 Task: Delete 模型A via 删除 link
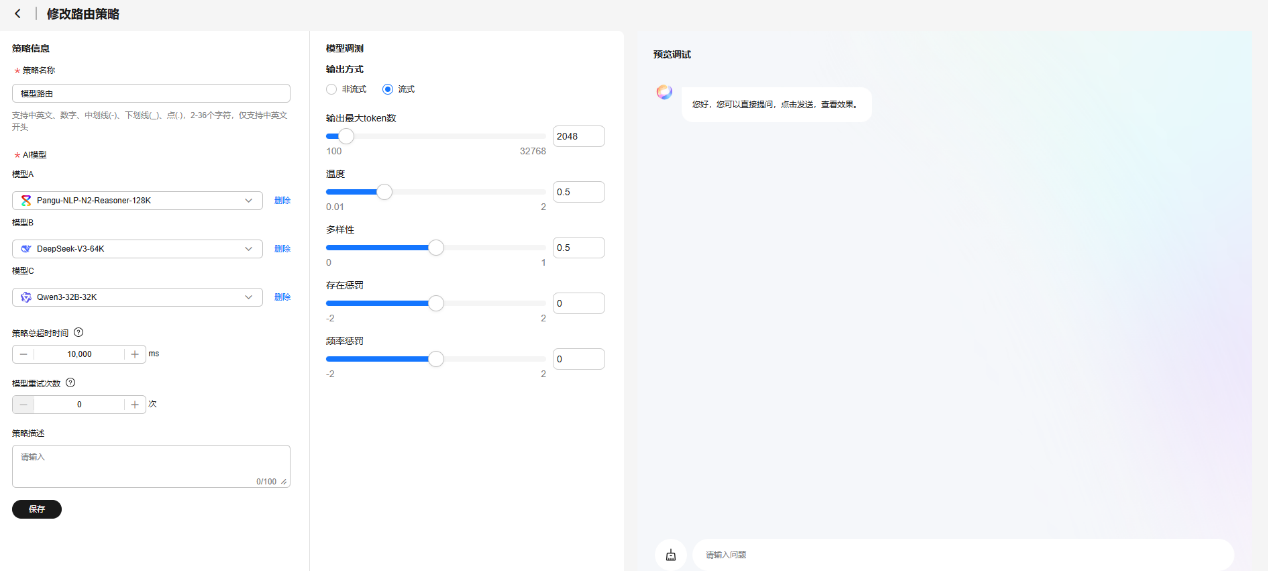(x=282, y=200)
